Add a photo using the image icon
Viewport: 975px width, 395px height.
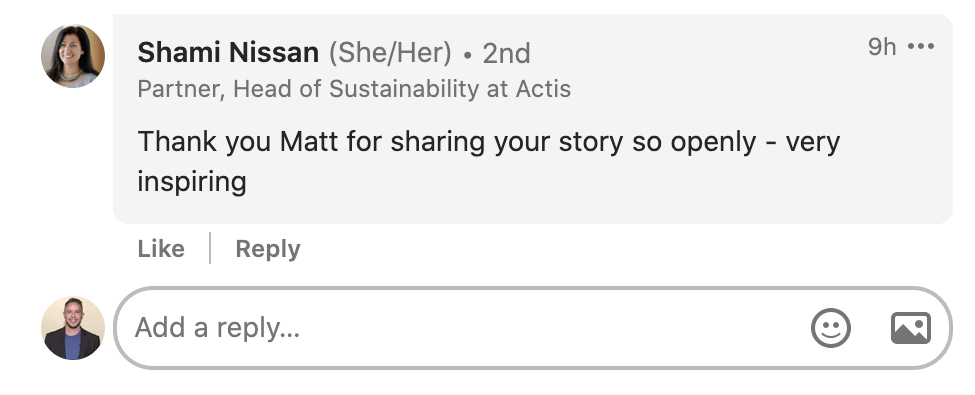[x=911, y=328]
